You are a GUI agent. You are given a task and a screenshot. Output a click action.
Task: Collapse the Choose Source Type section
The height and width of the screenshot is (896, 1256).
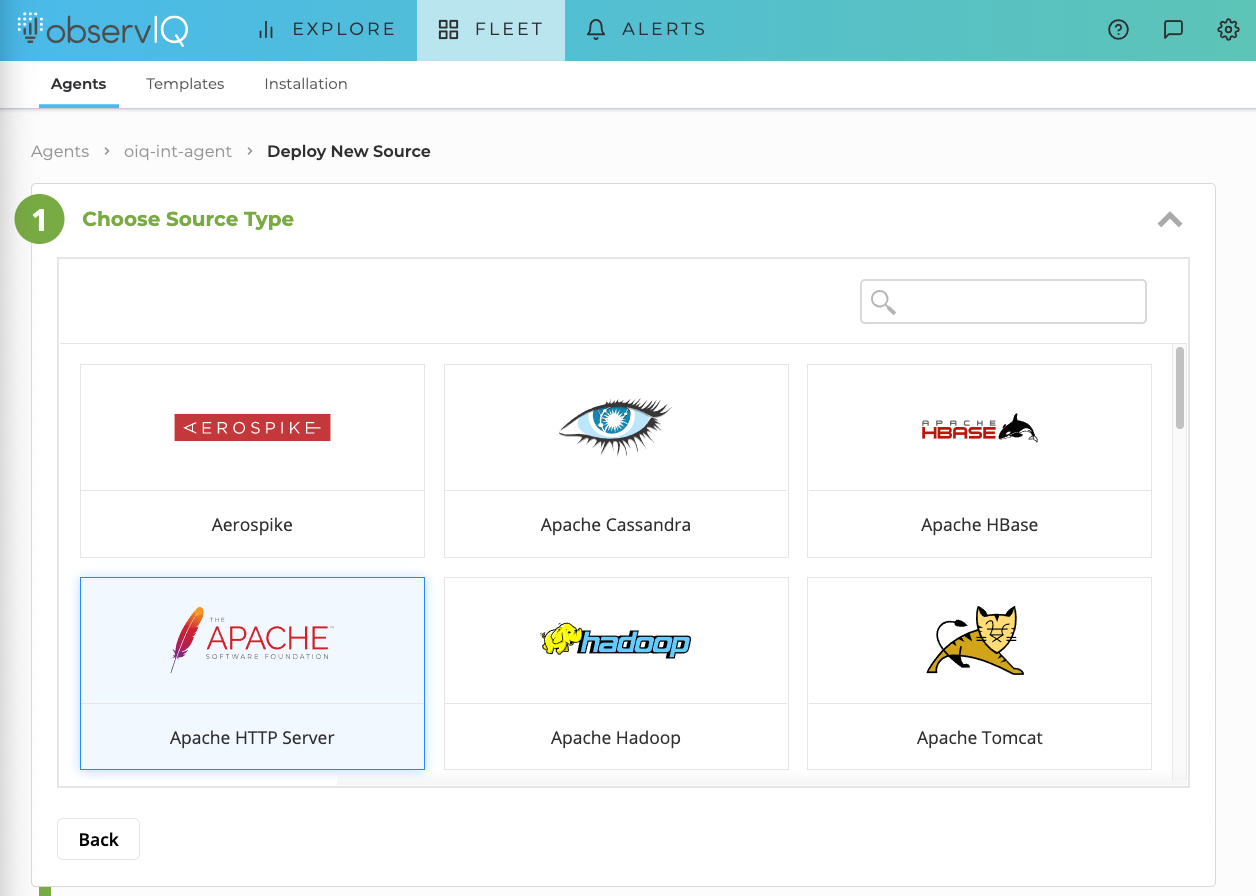click(1170, 220)
